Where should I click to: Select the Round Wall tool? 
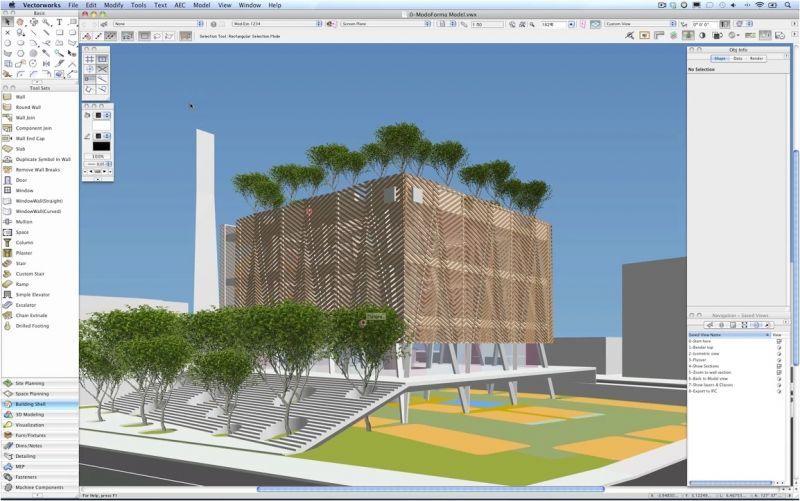click(27, 107)
